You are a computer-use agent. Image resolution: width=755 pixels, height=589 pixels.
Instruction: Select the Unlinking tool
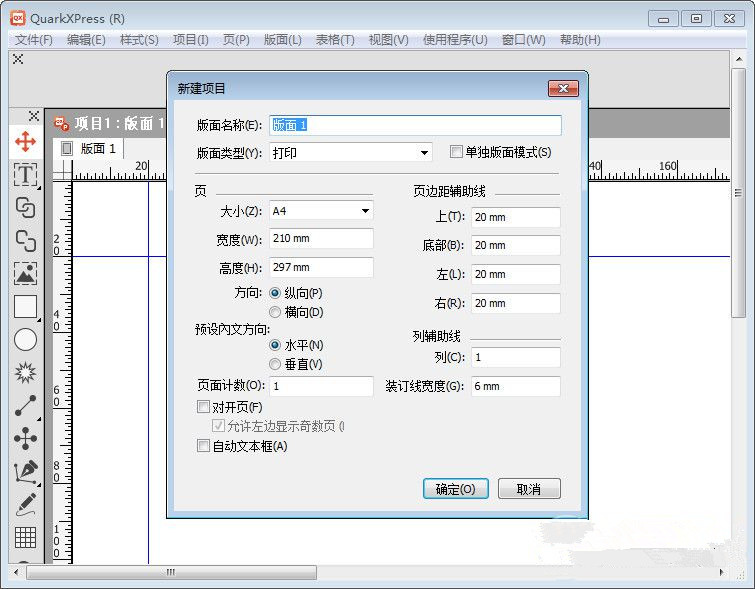tap(25, 240)
